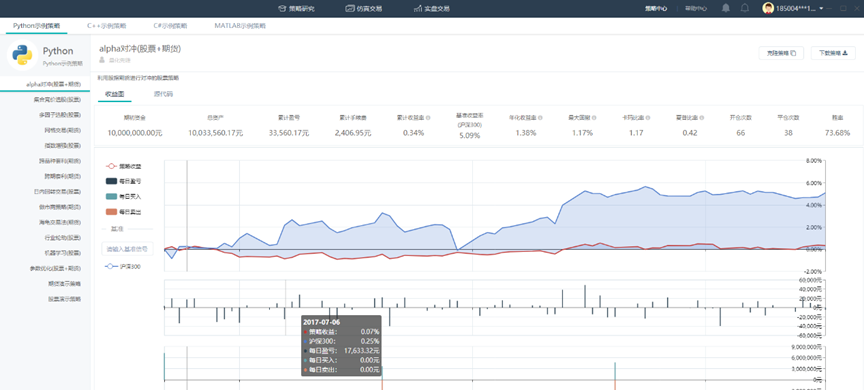This screenshot has height=390, width=864.
Task: Select the 源代码 tab
Action: coord(163,94)
